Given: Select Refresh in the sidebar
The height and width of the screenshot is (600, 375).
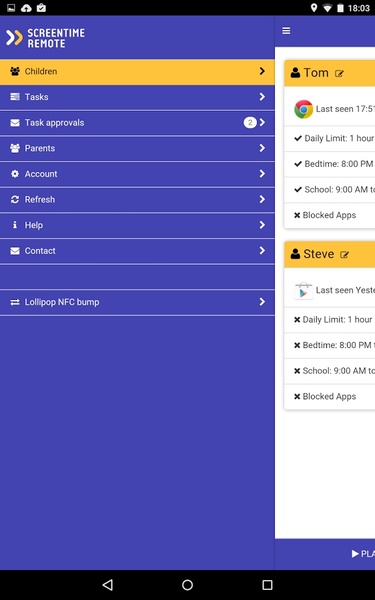Looking at the screenshot, I should [137, 200].
